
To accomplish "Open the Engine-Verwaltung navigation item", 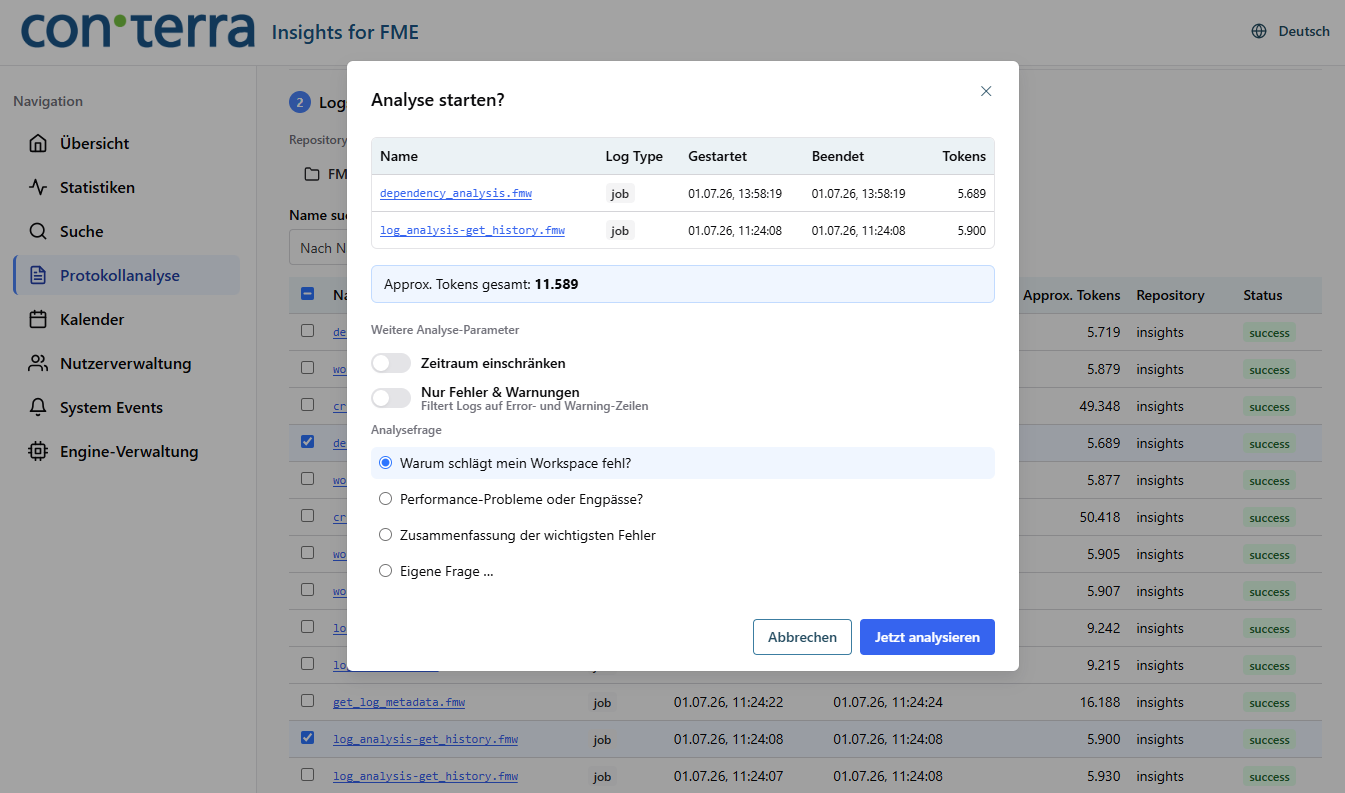I will (126, 451).
